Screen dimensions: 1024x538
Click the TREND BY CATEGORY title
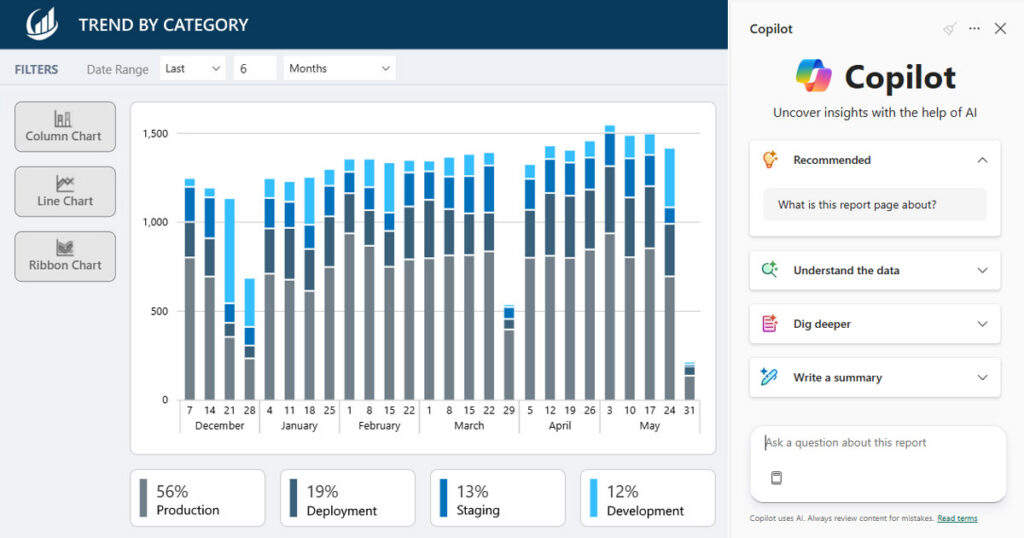click(163, 25)
